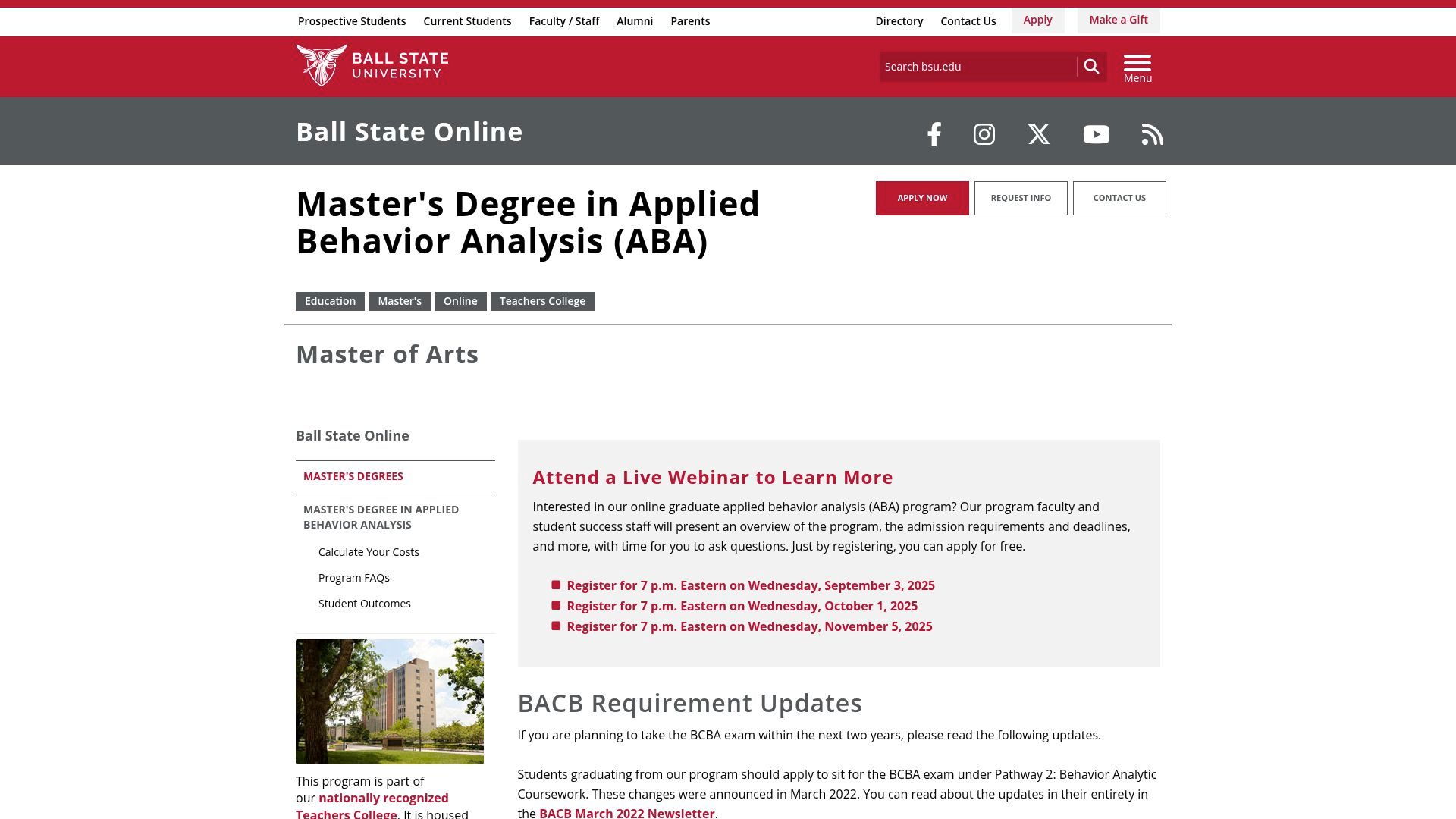Register for the September 3, 2025 webinar
Screen dimensions: 1456x819
pyautogui.click(x=750, y=585)
